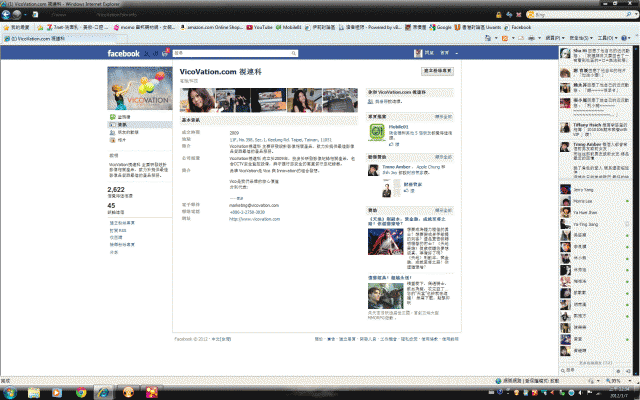Open the notifications icon with the red badge

tap(165, 53)
